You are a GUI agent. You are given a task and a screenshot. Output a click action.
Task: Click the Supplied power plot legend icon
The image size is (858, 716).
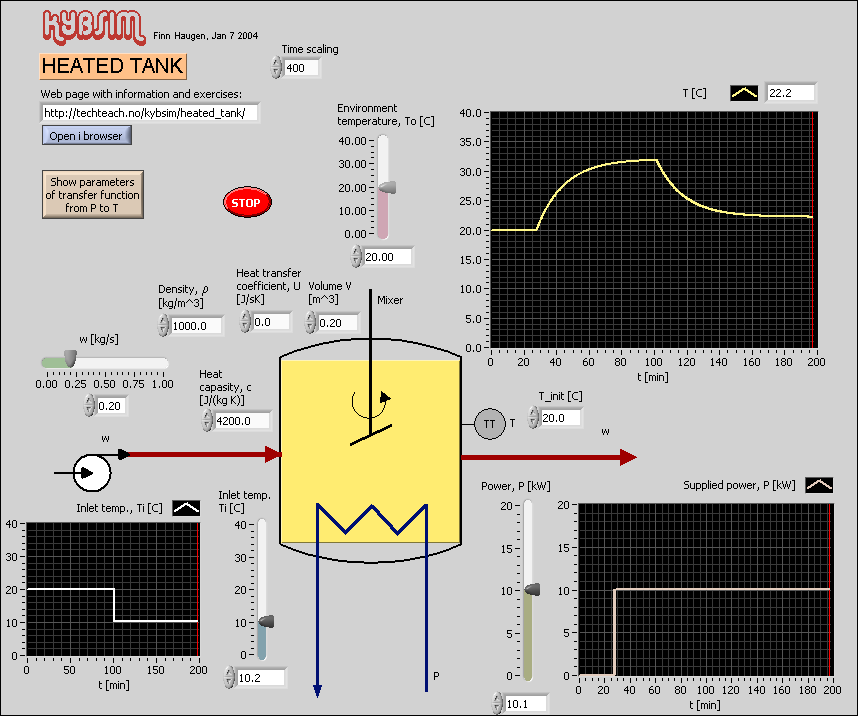[818, 485]
